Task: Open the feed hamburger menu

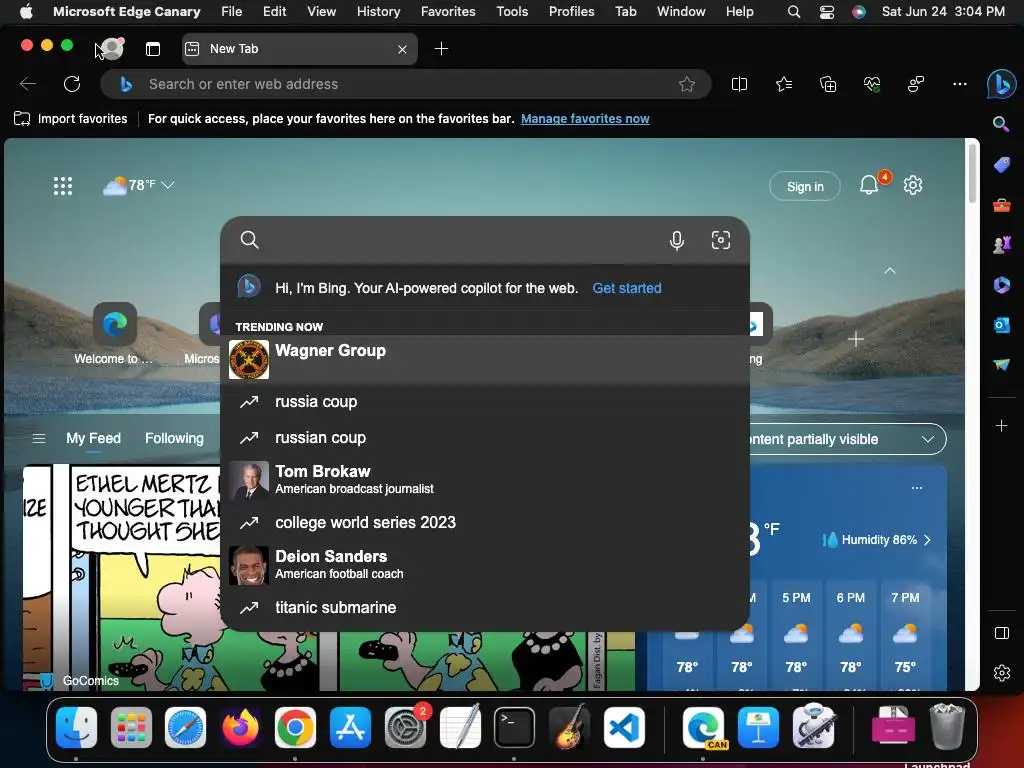Action: 39,438
